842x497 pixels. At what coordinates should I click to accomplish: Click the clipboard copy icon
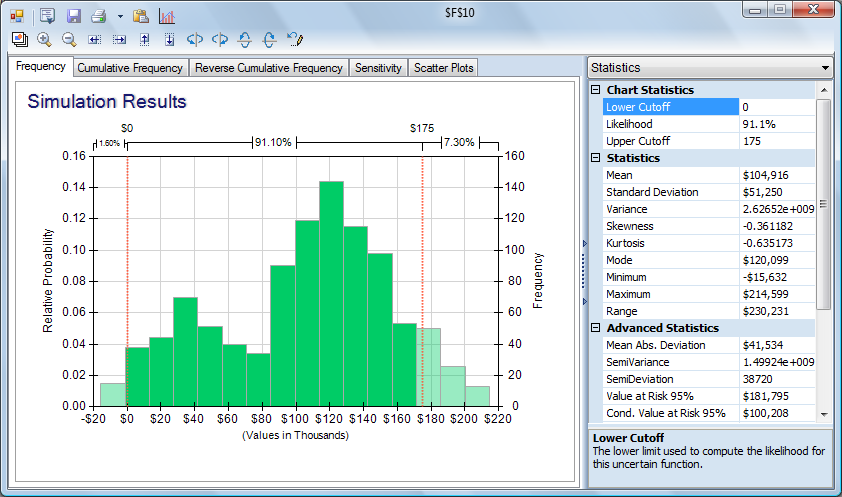(141, 16)
